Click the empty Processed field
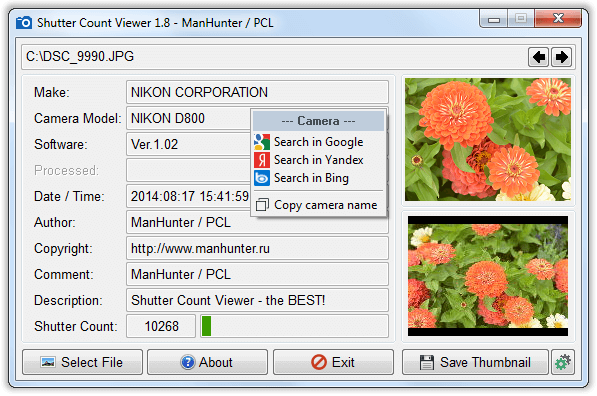This screenshot has height=396, width=597. tap(188, 170)
